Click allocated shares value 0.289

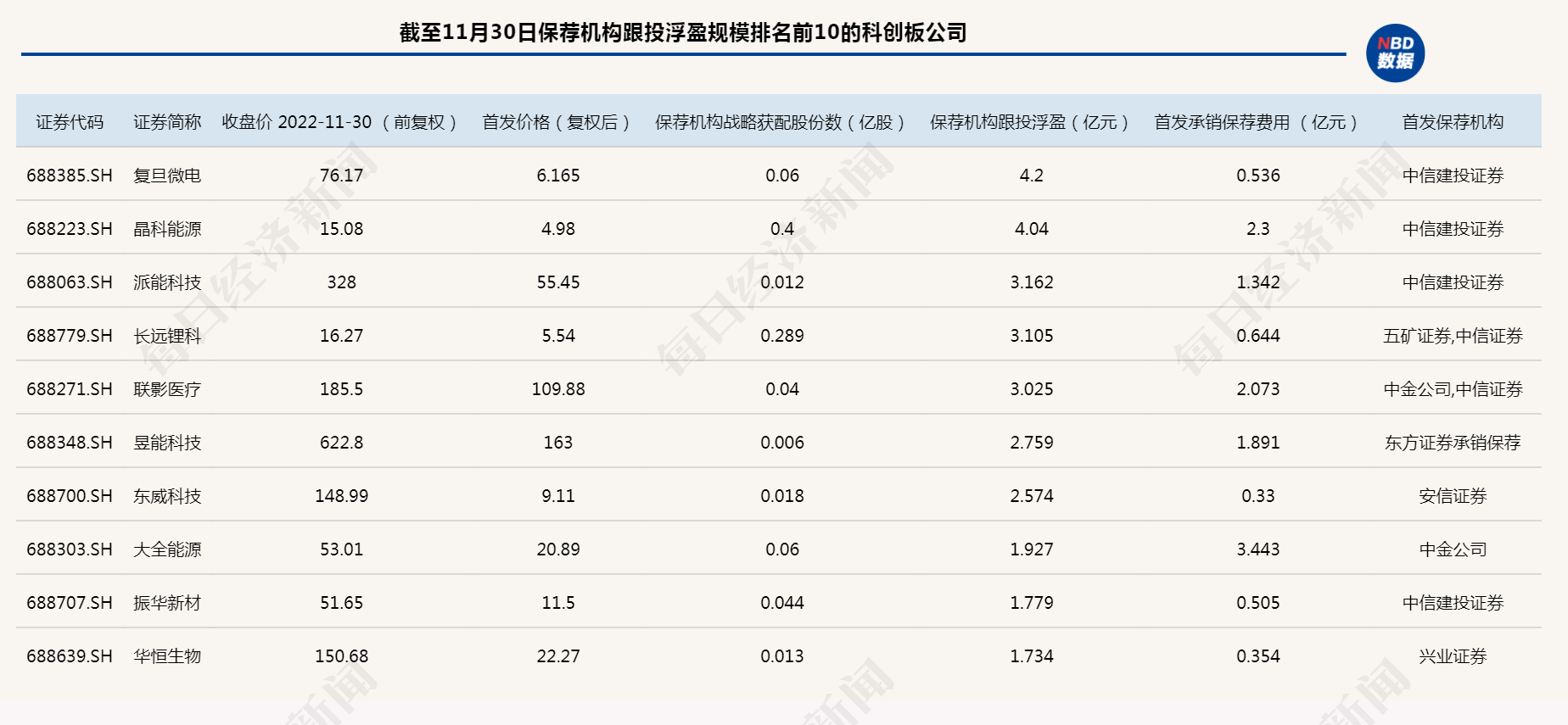[782, 336]
